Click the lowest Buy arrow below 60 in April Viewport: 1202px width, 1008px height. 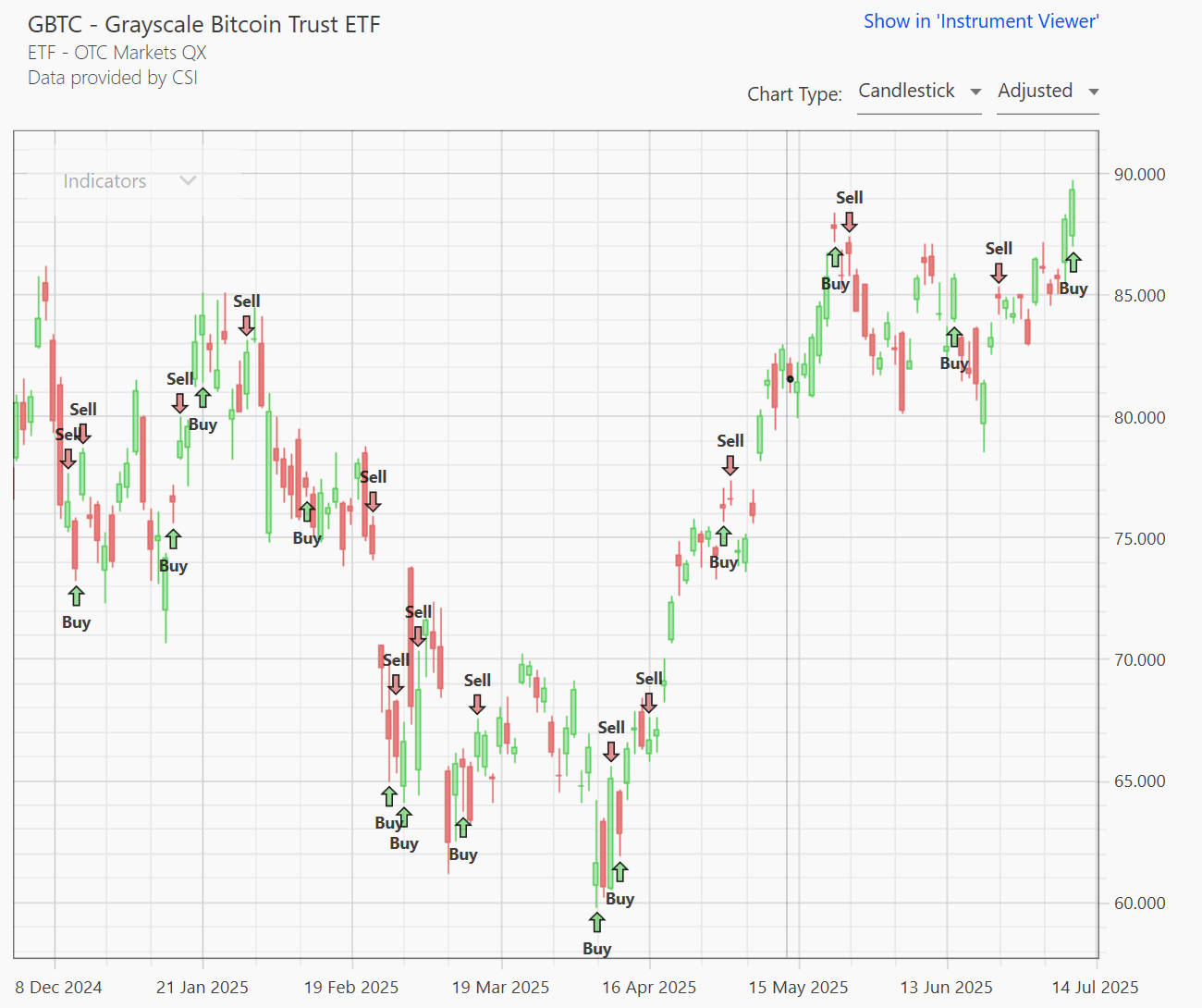[x=597, y=922]
